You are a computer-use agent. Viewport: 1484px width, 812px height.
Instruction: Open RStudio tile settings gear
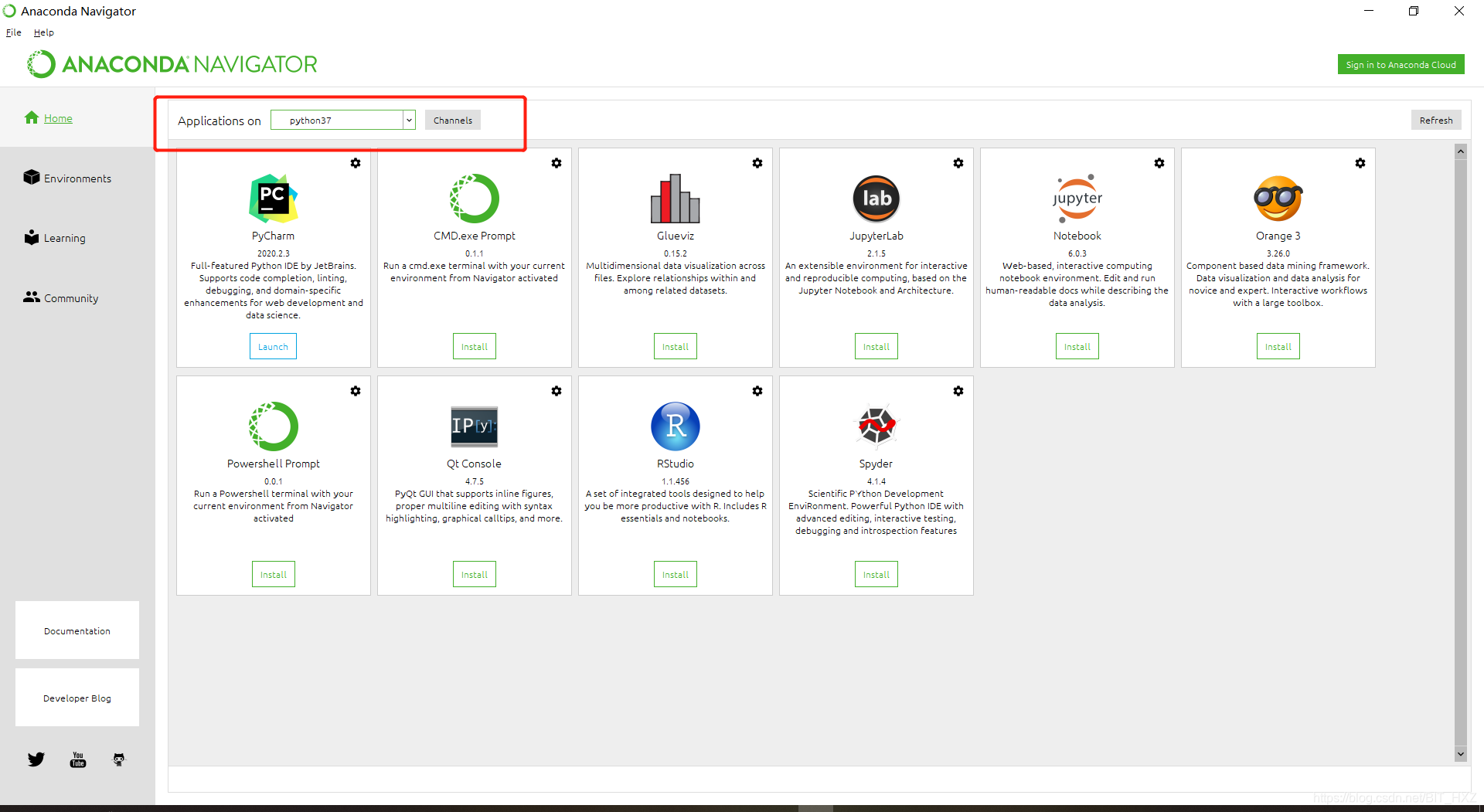[757, 391]
